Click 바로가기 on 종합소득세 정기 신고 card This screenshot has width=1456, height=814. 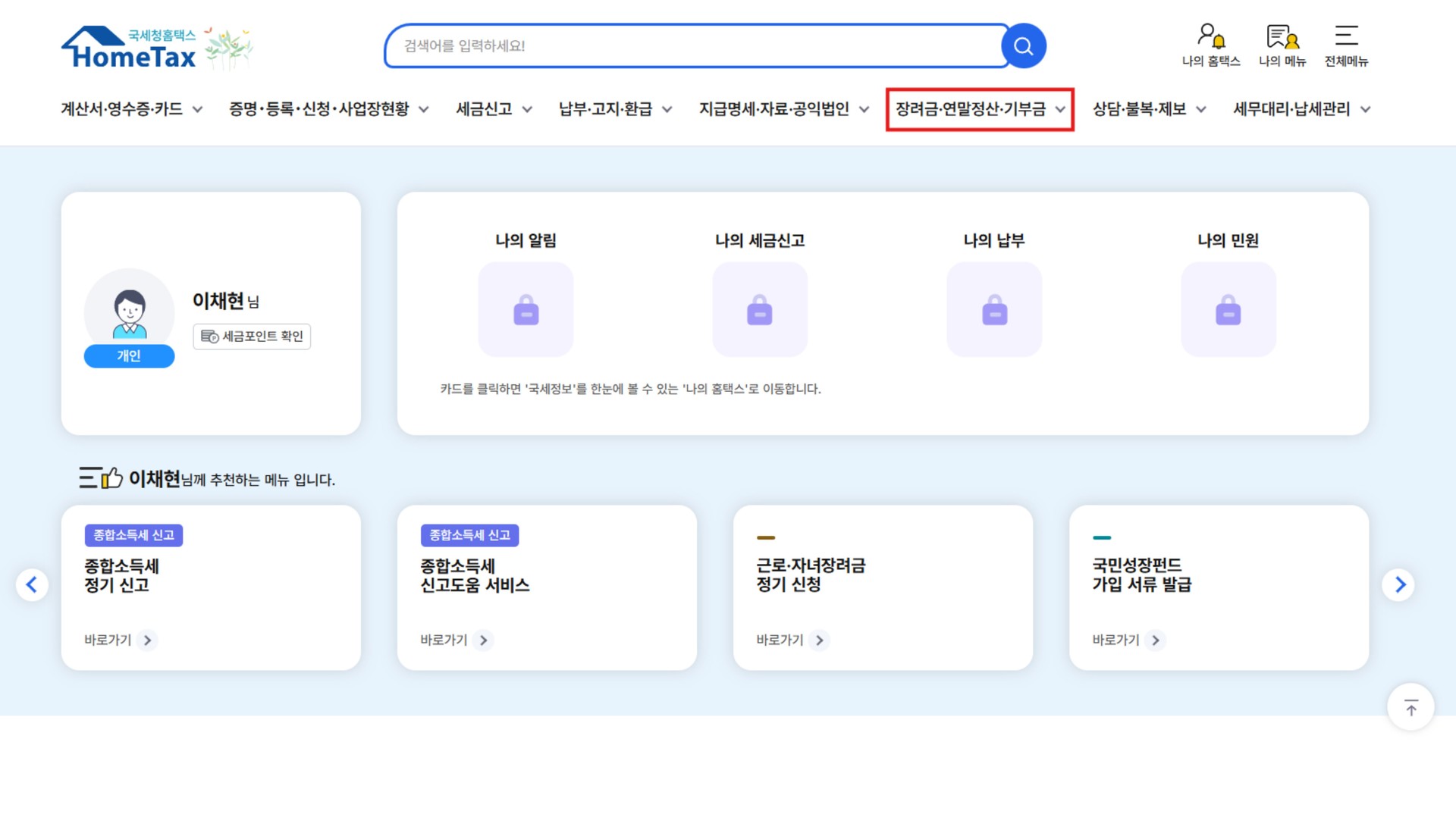pos(120,640)
